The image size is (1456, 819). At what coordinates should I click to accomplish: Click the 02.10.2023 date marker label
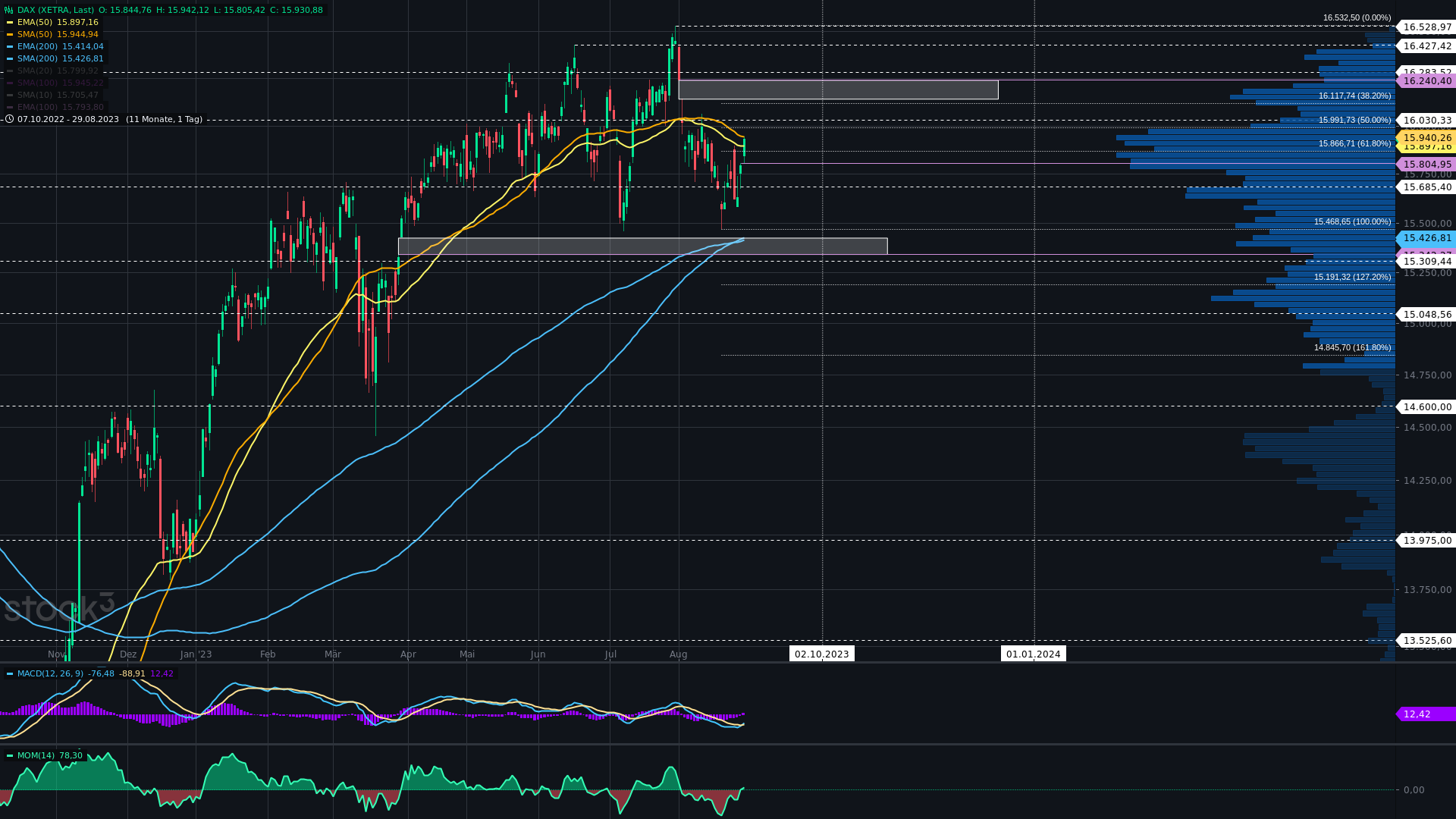click(821, 654)
